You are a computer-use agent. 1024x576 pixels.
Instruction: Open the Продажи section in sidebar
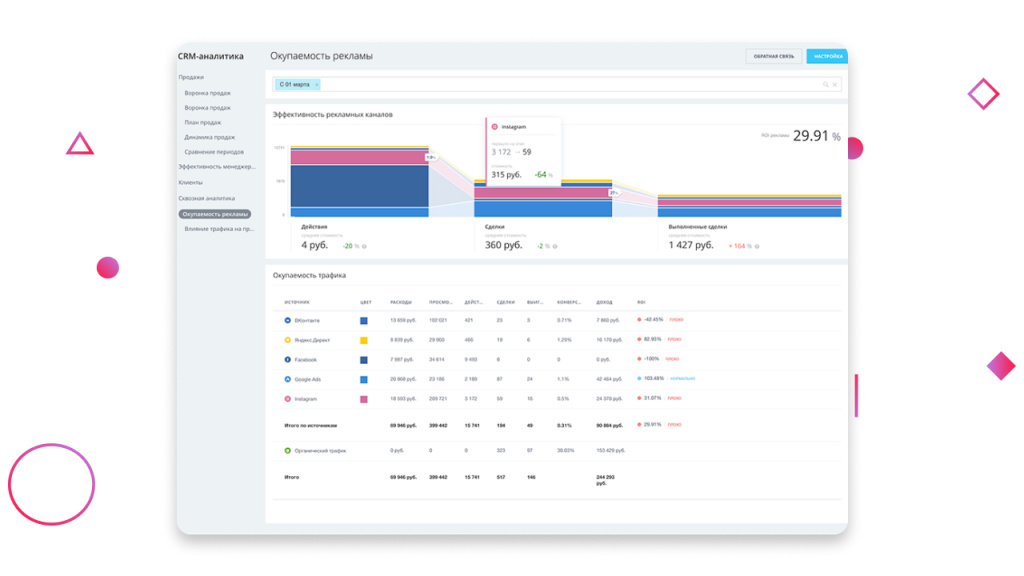tap(191, 77)
